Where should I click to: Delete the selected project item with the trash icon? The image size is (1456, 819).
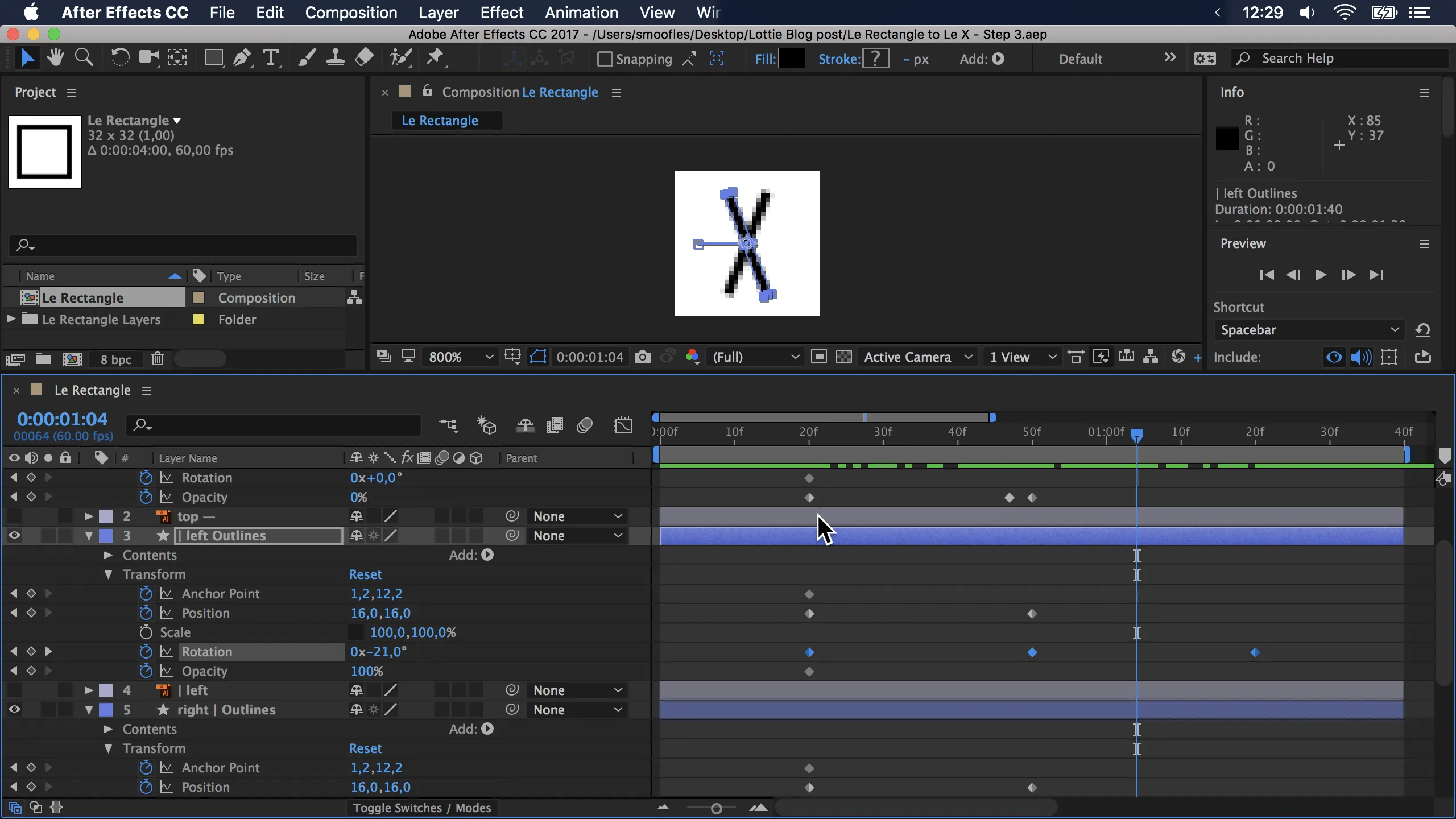[158, 359]
